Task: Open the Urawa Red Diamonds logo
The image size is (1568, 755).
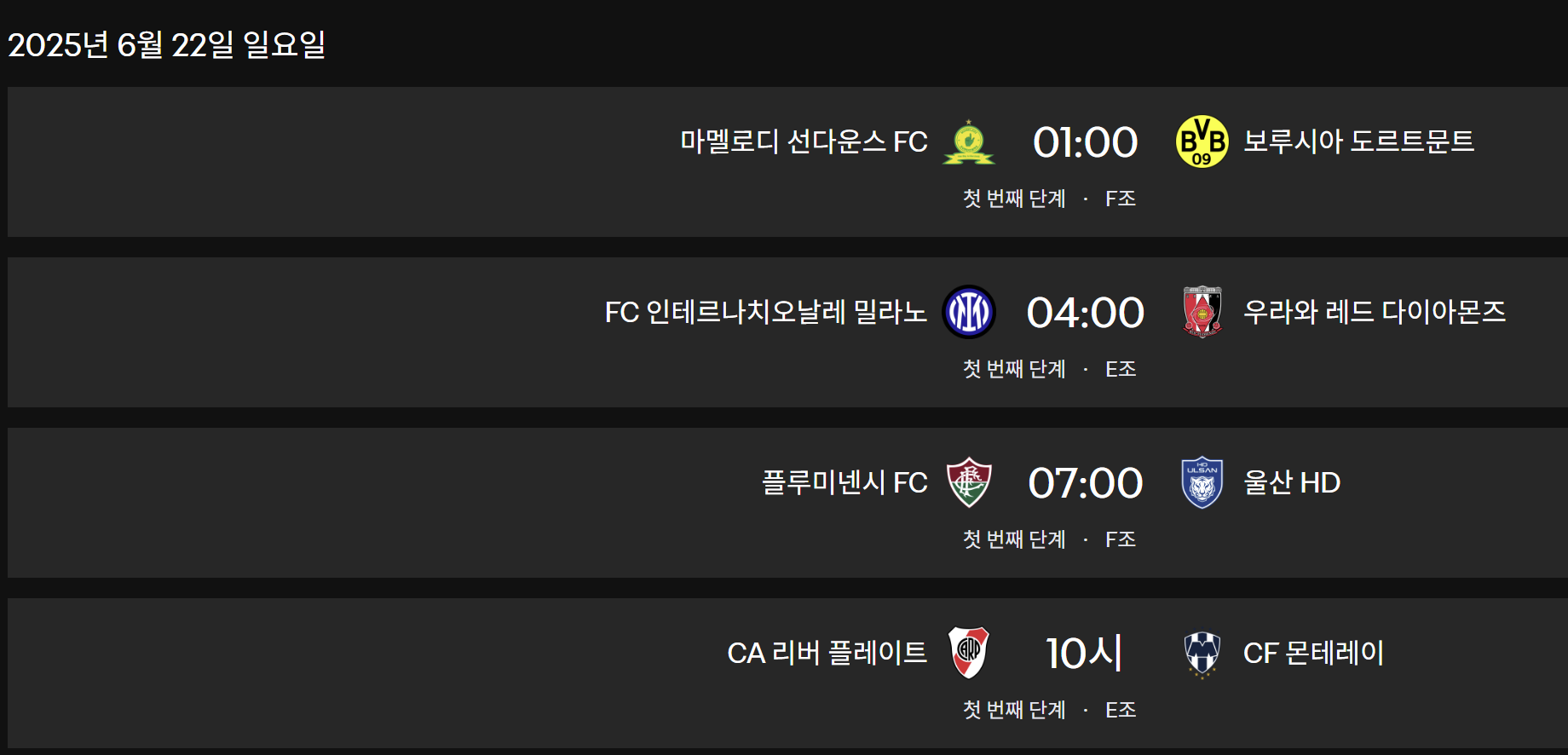Action: [x=1199, y=313]
